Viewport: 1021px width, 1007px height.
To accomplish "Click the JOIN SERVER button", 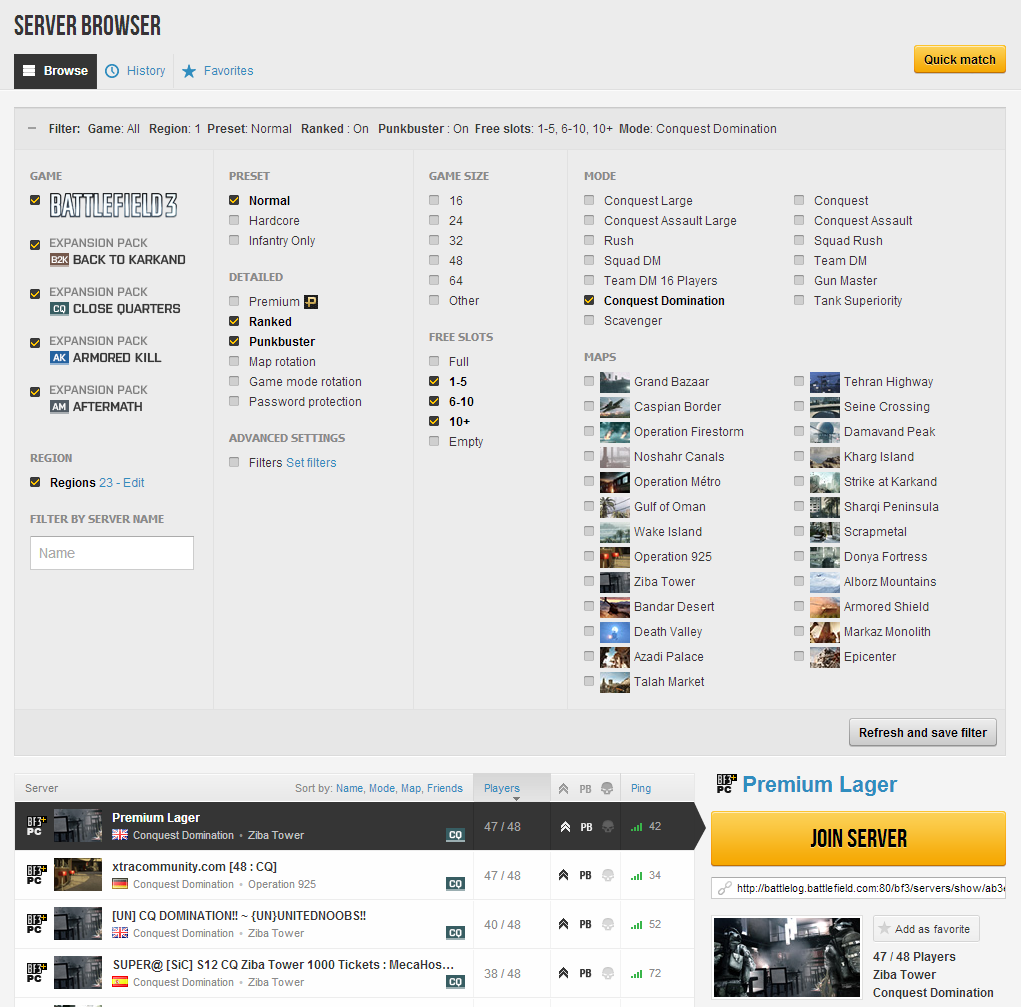I will pyautogui.click(x=858, y=838).
